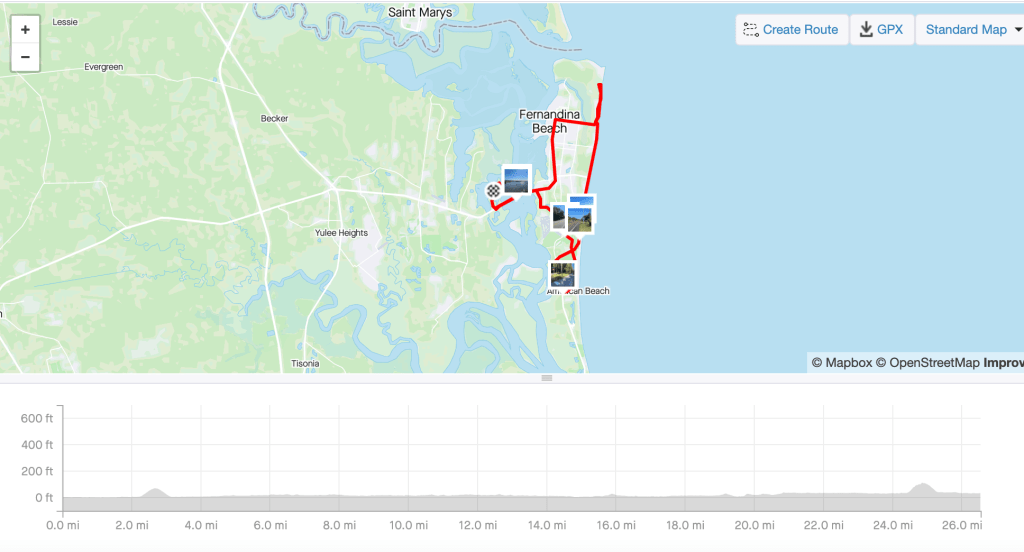This screenshot has width=1024, height=552.
Task: Click the Saint Marys map label
Action: 420,12
